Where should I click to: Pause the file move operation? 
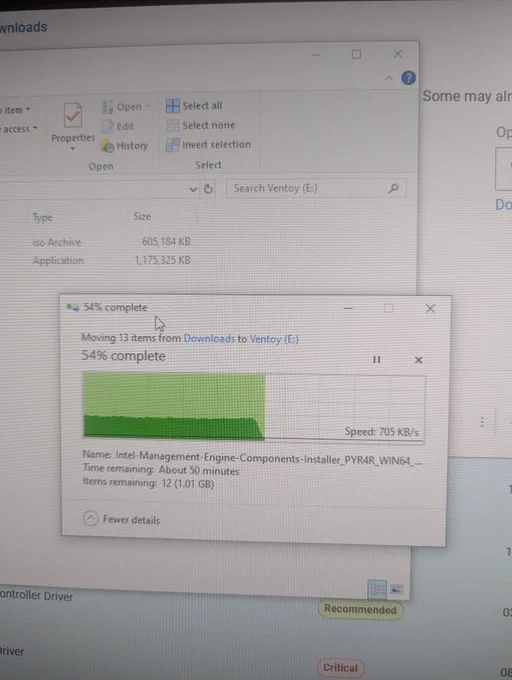point(377,360)
